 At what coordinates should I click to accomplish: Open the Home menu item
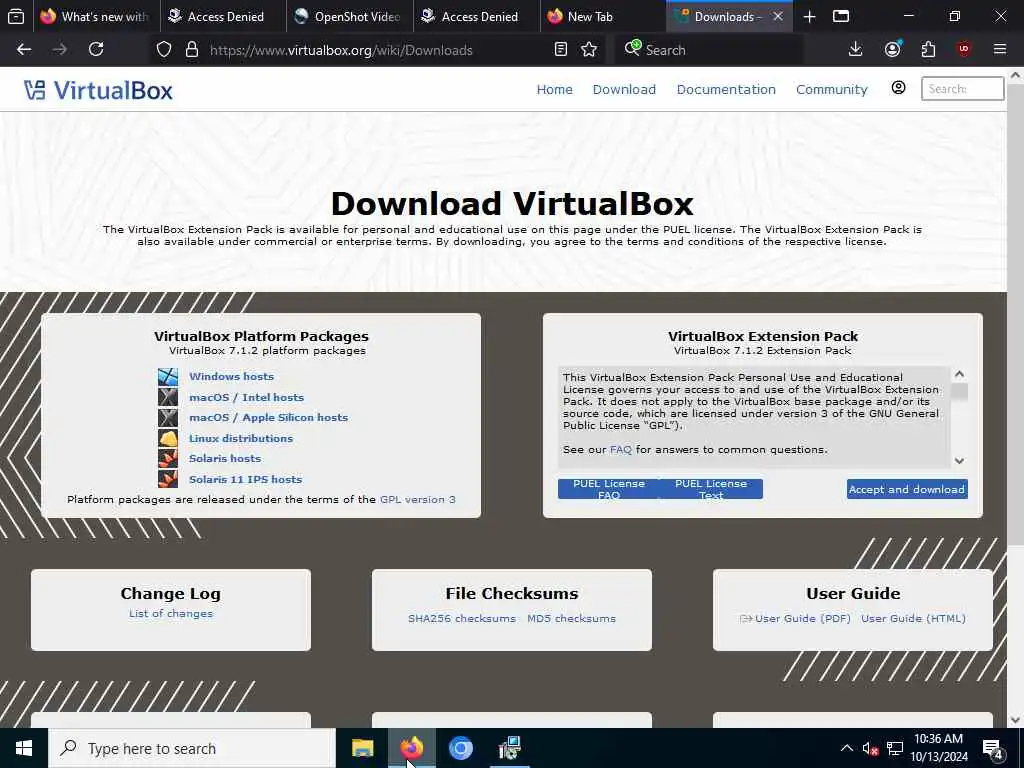tap(554, 89)
